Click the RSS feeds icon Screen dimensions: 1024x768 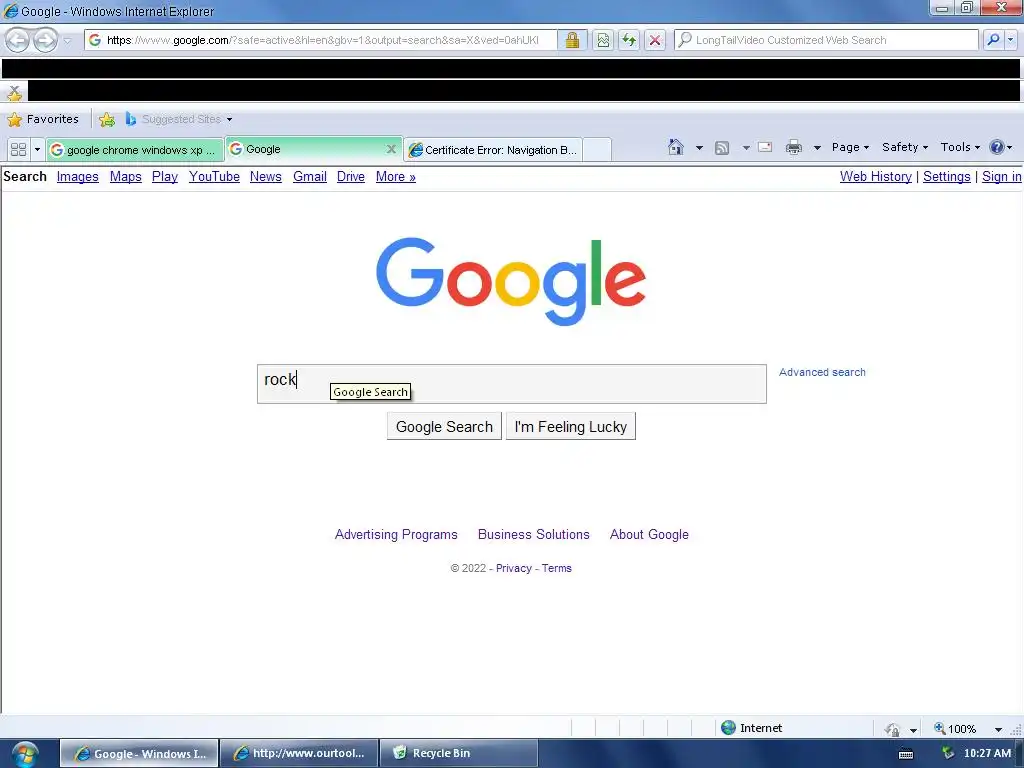[x=722, y=148]
